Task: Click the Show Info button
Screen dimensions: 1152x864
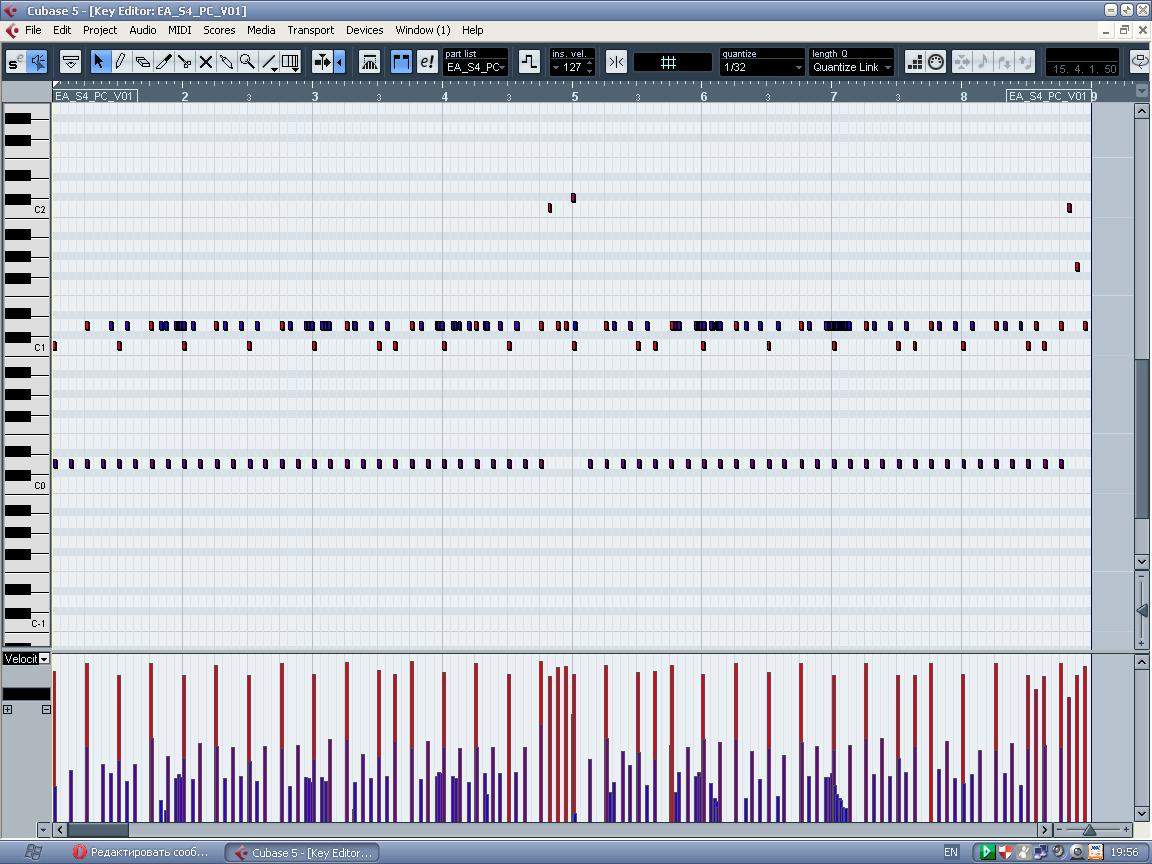Action: [71, 62]
